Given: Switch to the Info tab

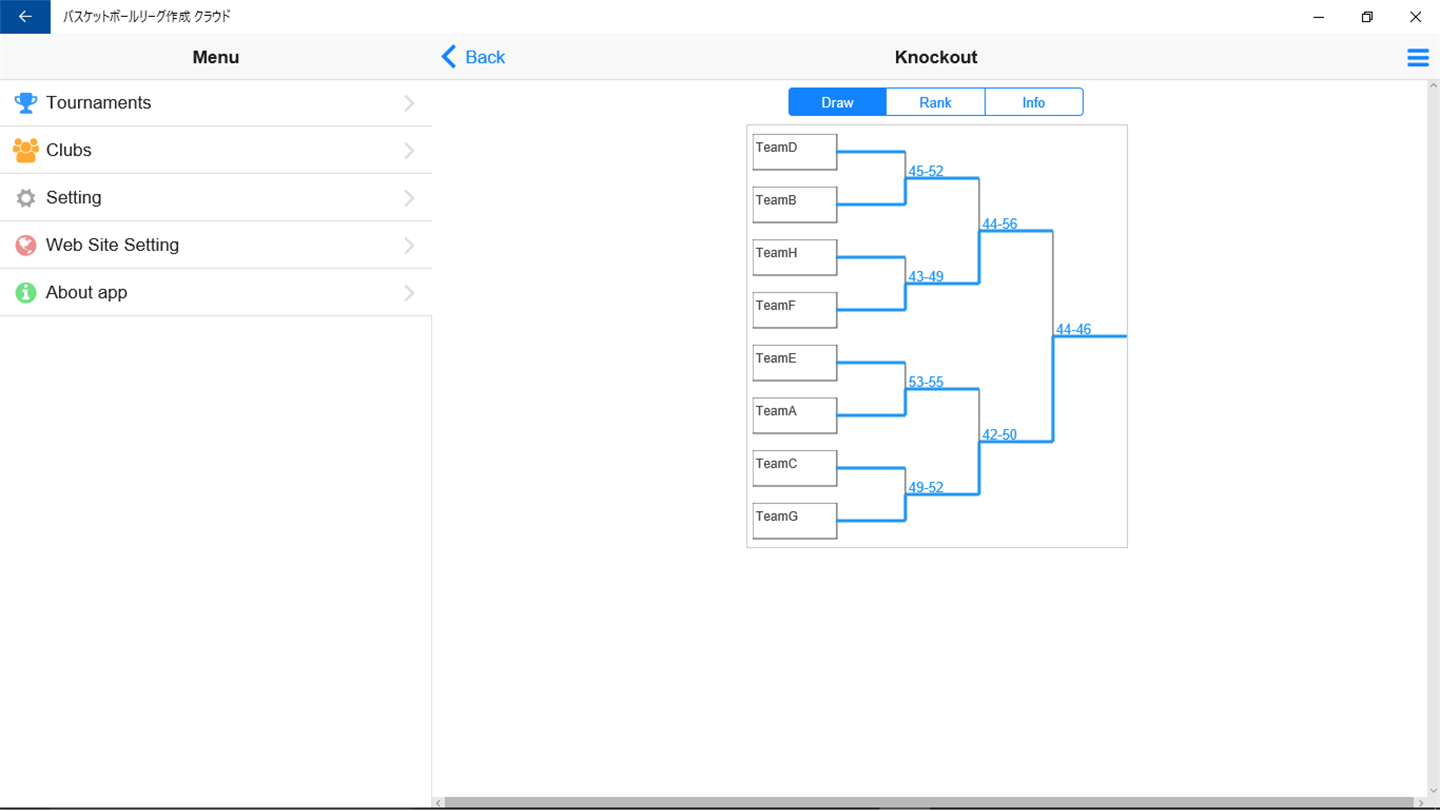Looking at the screenshot, I should pos(1033,102).
